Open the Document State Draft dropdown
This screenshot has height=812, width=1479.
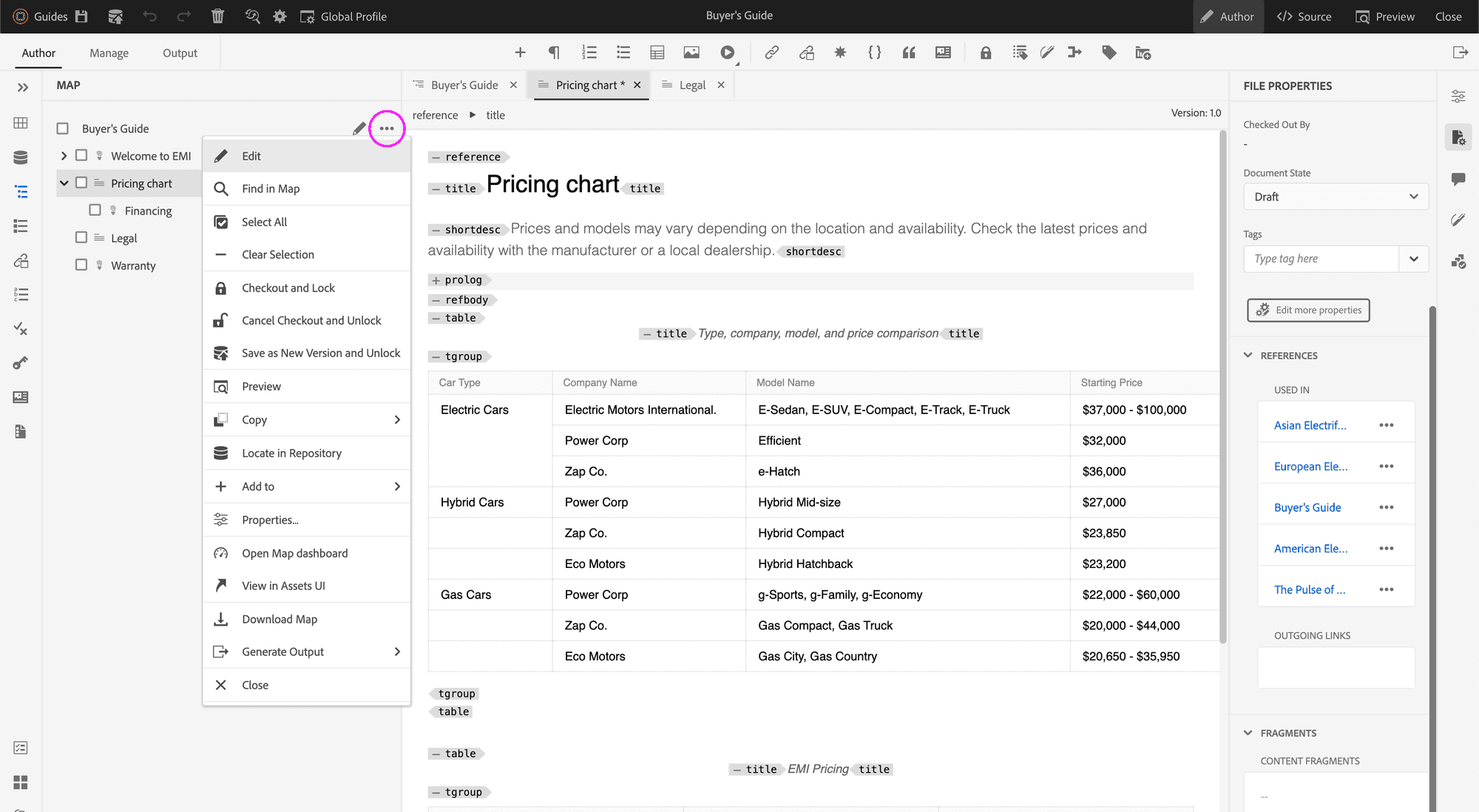pos(1336,197)
